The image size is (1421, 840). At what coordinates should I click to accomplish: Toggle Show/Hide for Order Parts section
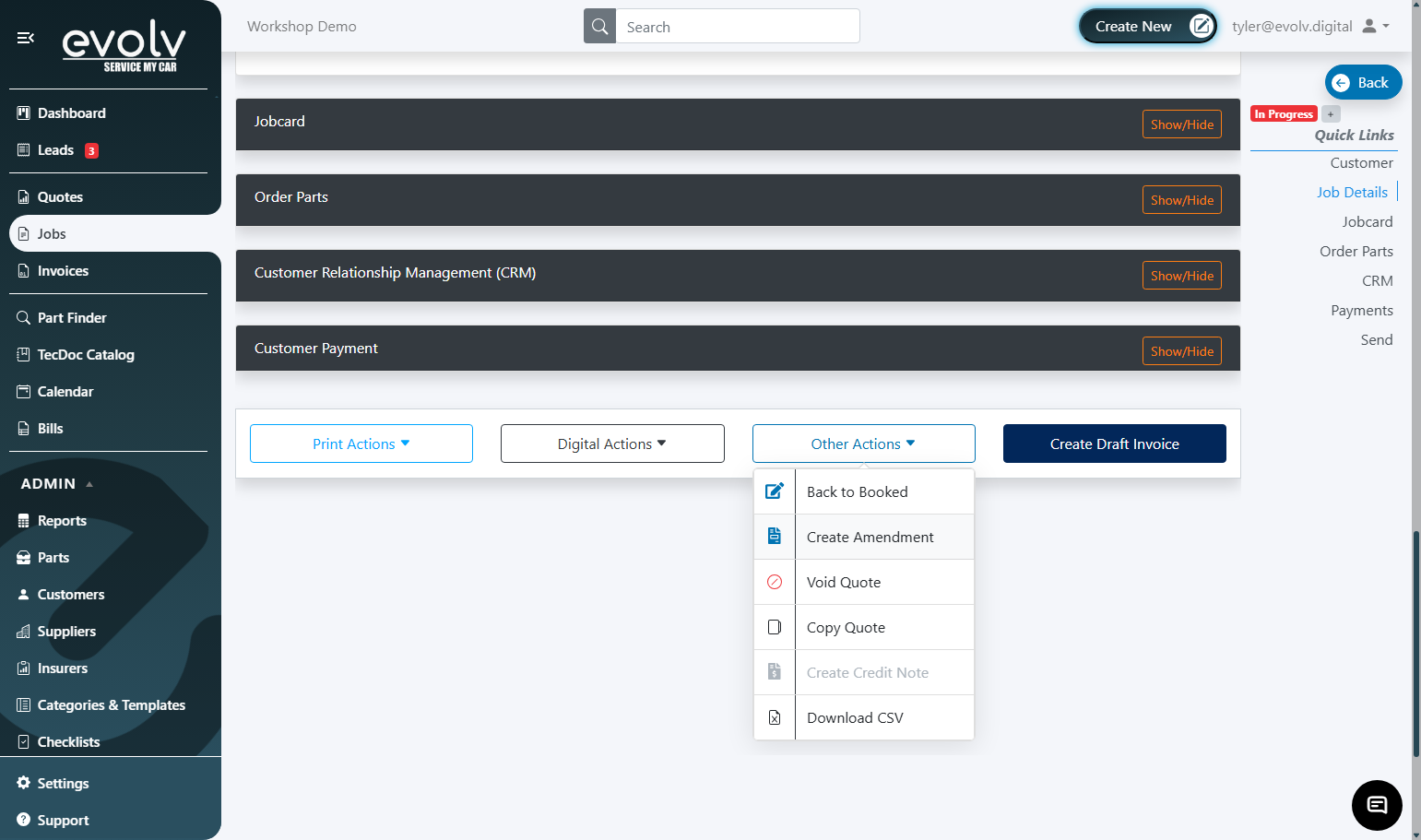pyautogui.click(x=1182, y=200)
